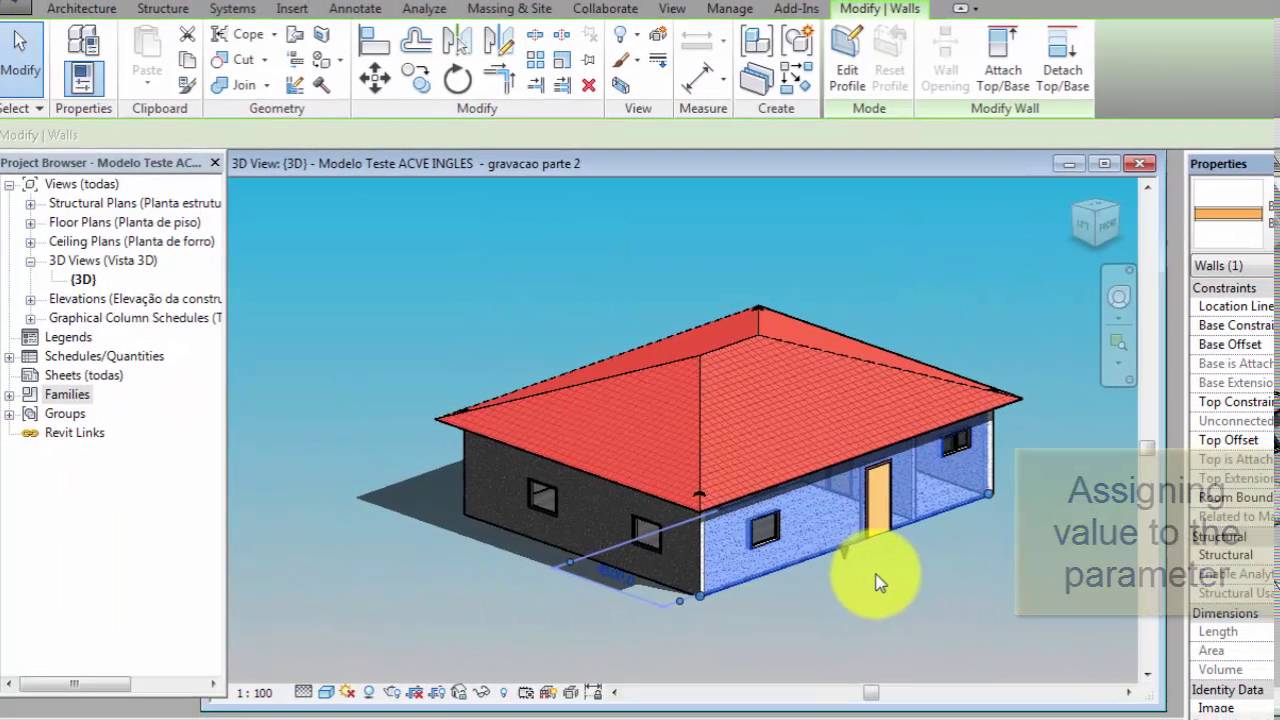
Task: Expand Floor Plans tree node
Action: 30,223
